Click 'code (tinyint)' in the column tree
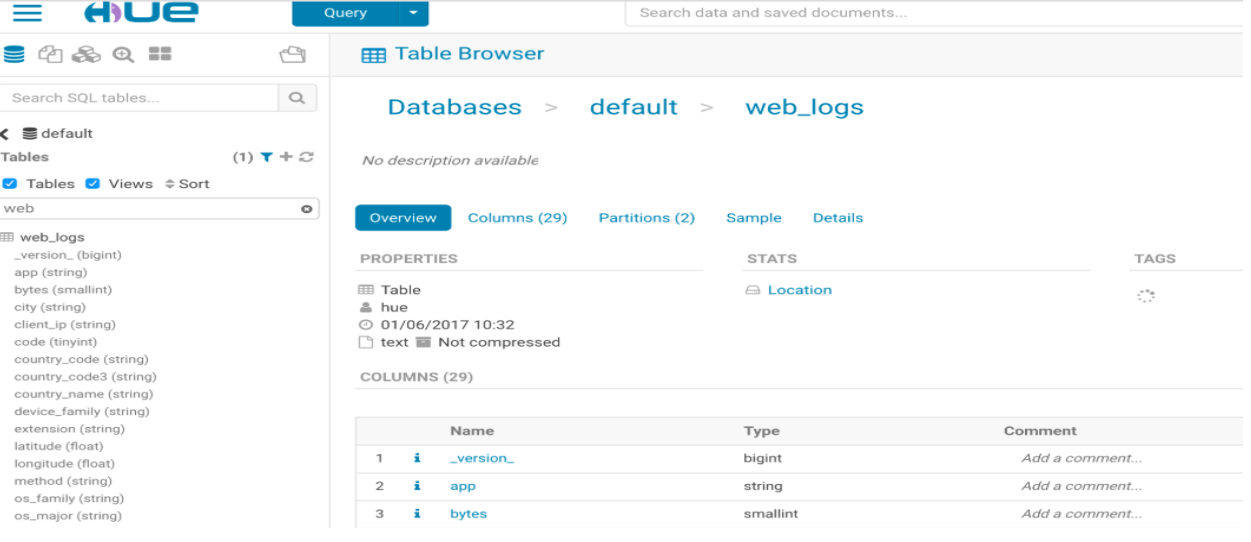 [58, 342]
